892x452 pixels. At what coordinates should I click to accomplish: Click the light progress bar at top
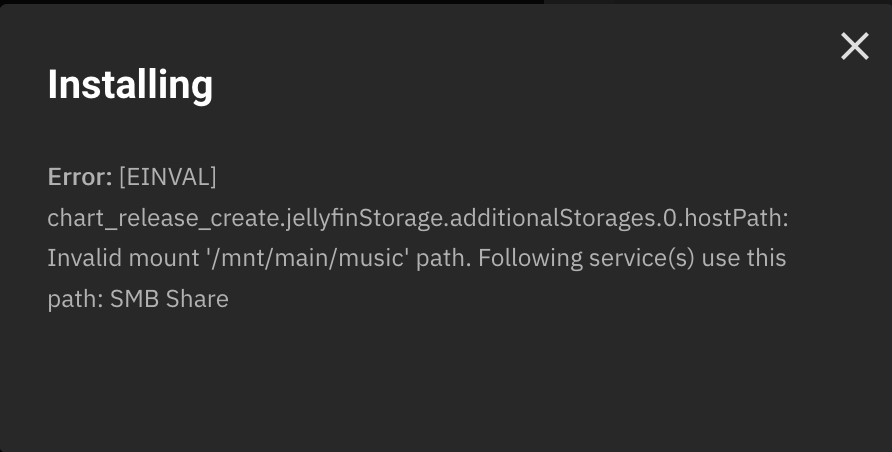pos(270,2)
